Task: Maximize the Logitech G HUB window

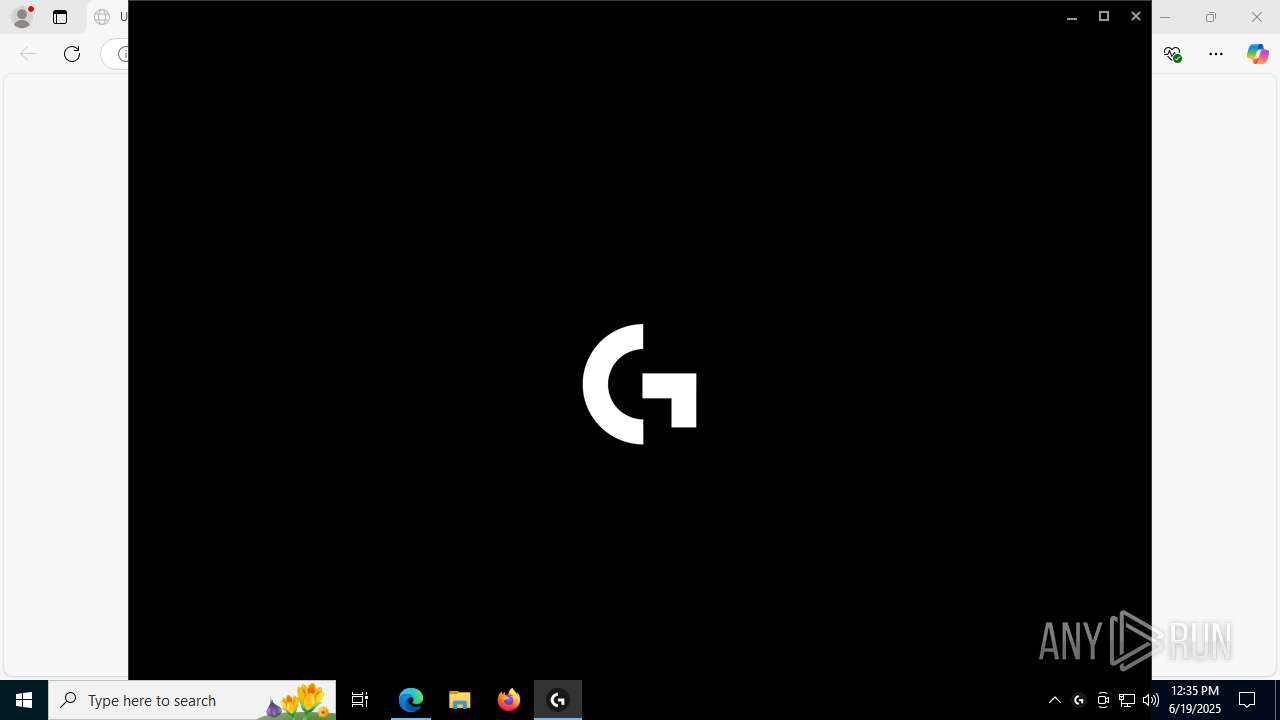Action: 1104,16
